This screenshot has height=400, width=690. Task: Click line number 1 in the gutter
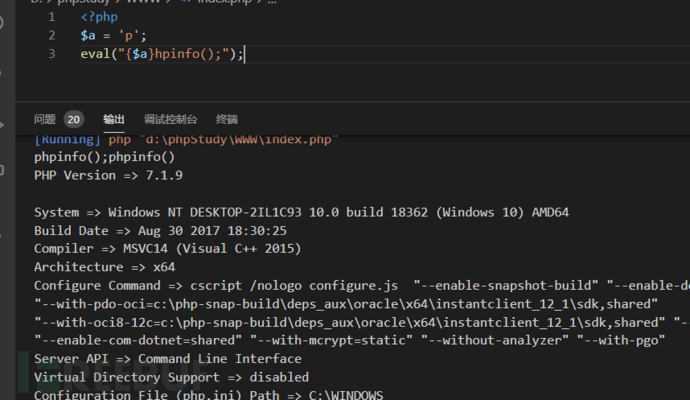point(52,17)
